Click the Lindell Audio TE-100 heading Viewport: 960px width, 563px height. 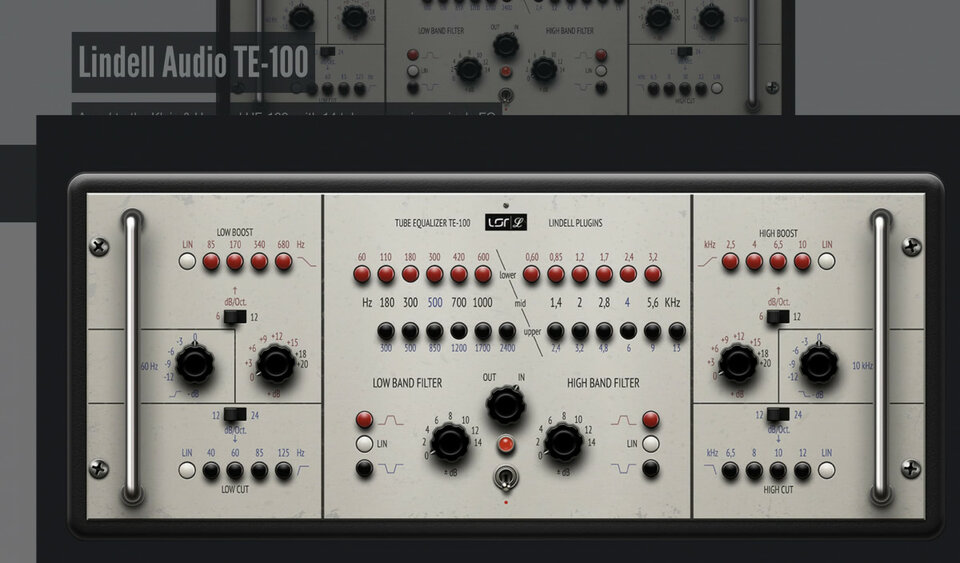pos(193,62)
